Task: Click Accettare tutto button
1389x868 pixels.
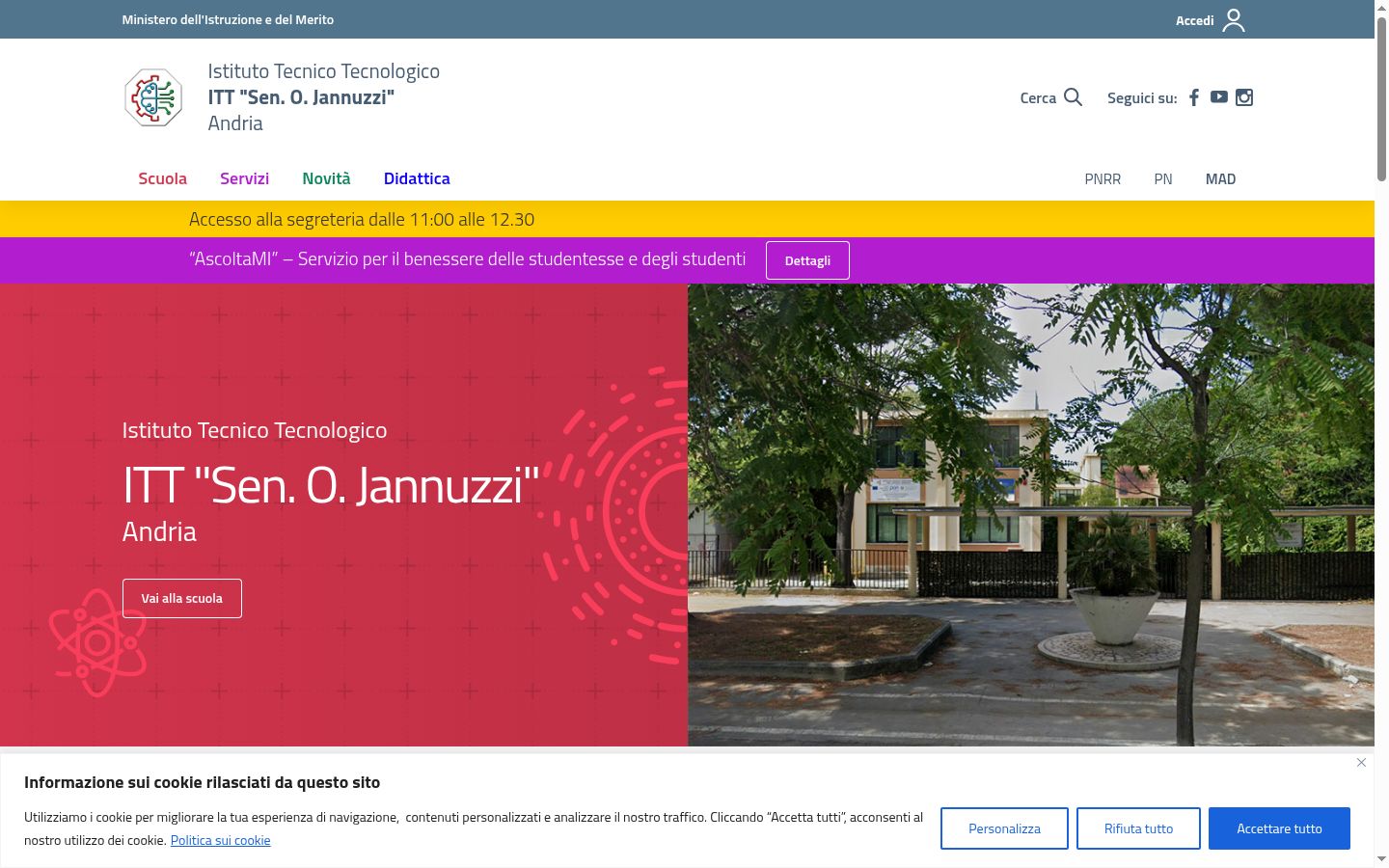Action: coord(1279,828)
